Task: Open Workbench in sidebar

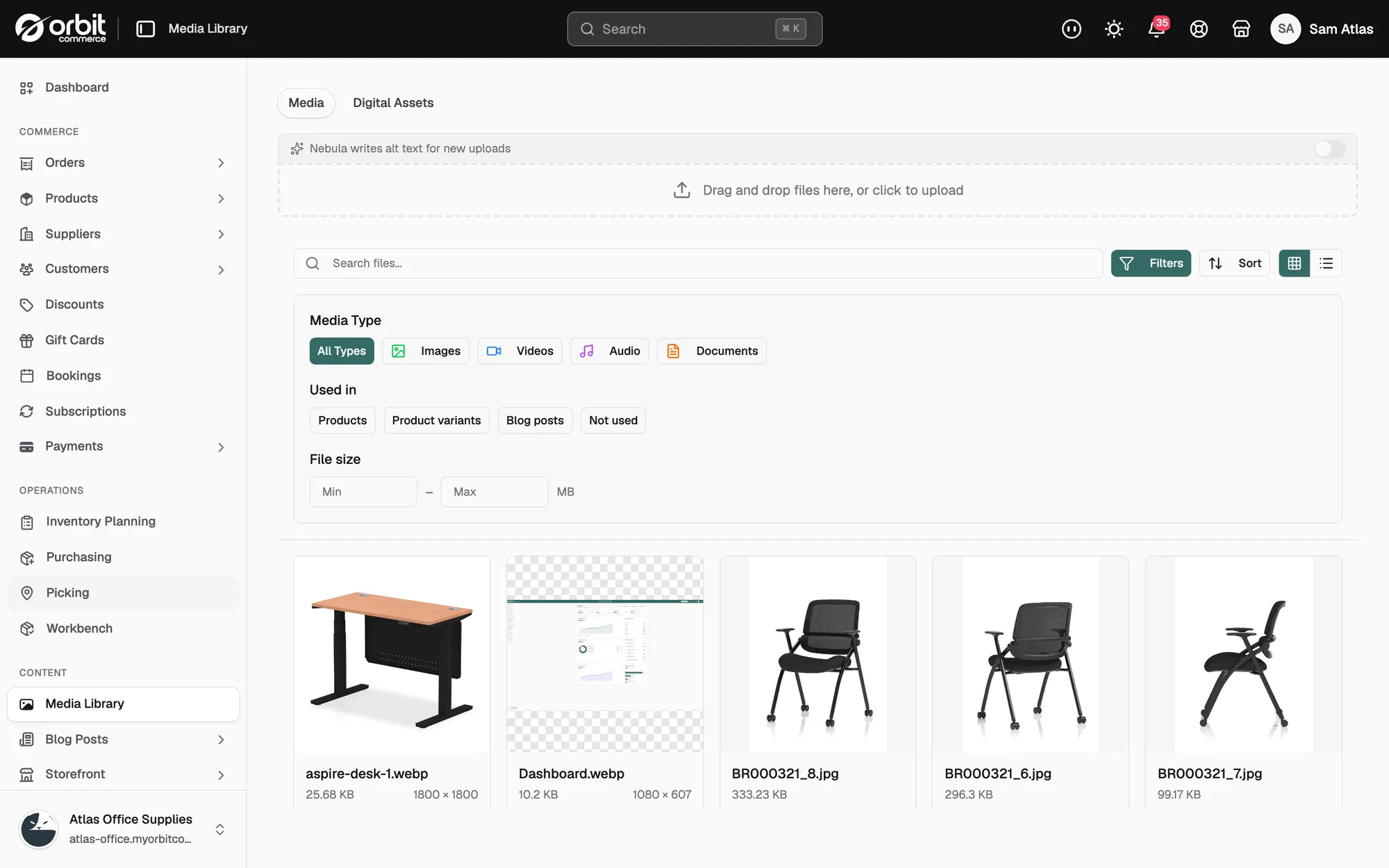Action: pyautogui.click(x=124, y=628)
